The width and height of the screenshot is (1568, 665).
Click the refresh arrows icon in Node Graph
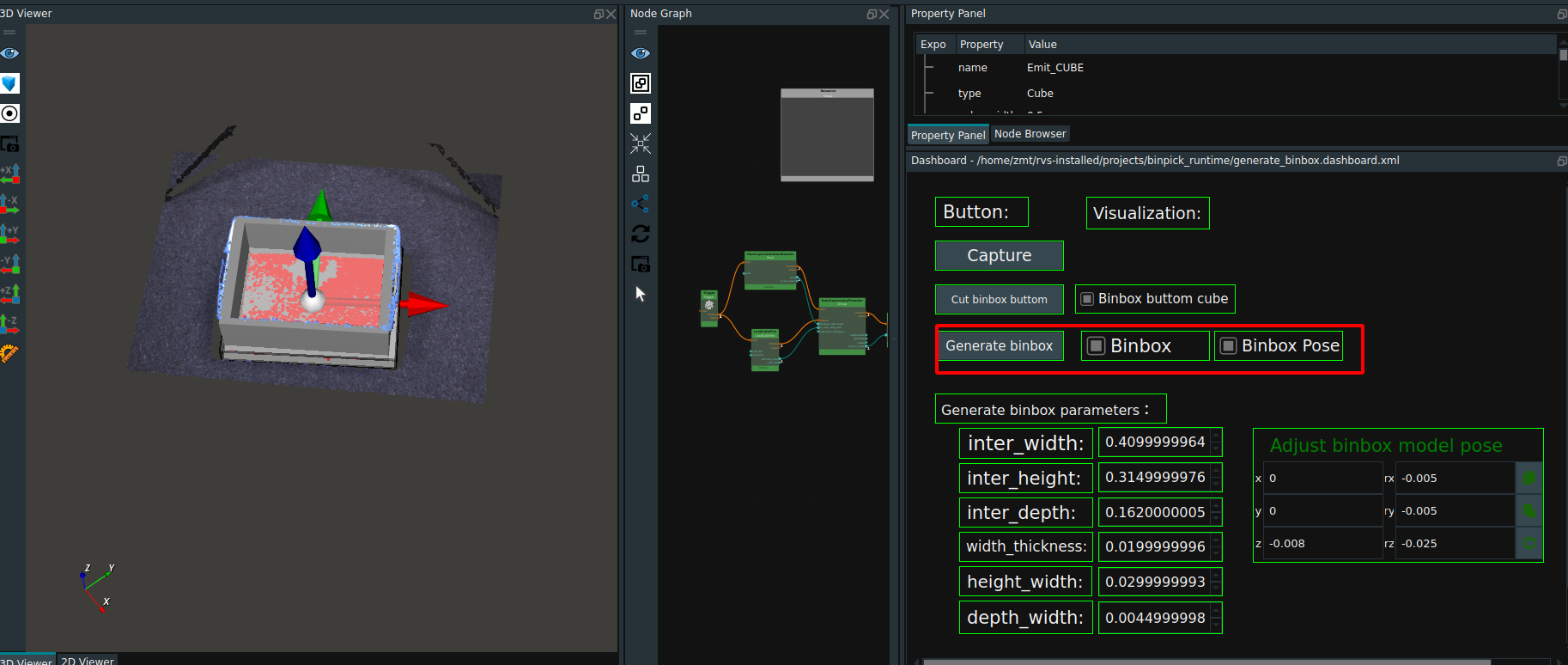point(641,234)
